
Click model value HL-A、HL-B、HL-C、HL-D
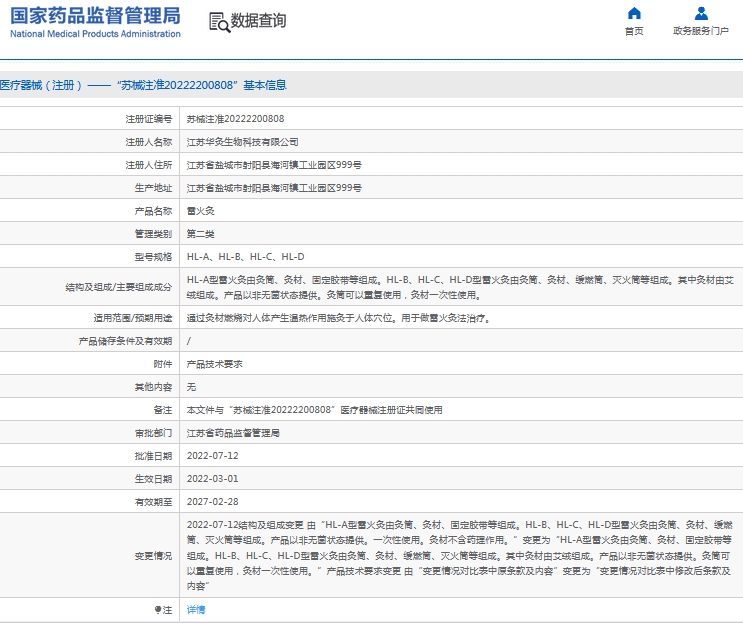[245, 257]
